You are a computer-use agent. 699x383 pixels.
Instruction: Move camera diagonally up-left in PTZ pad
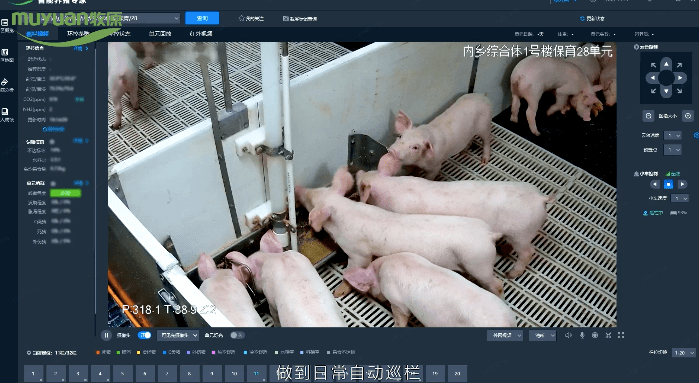(x=653, y=65)
